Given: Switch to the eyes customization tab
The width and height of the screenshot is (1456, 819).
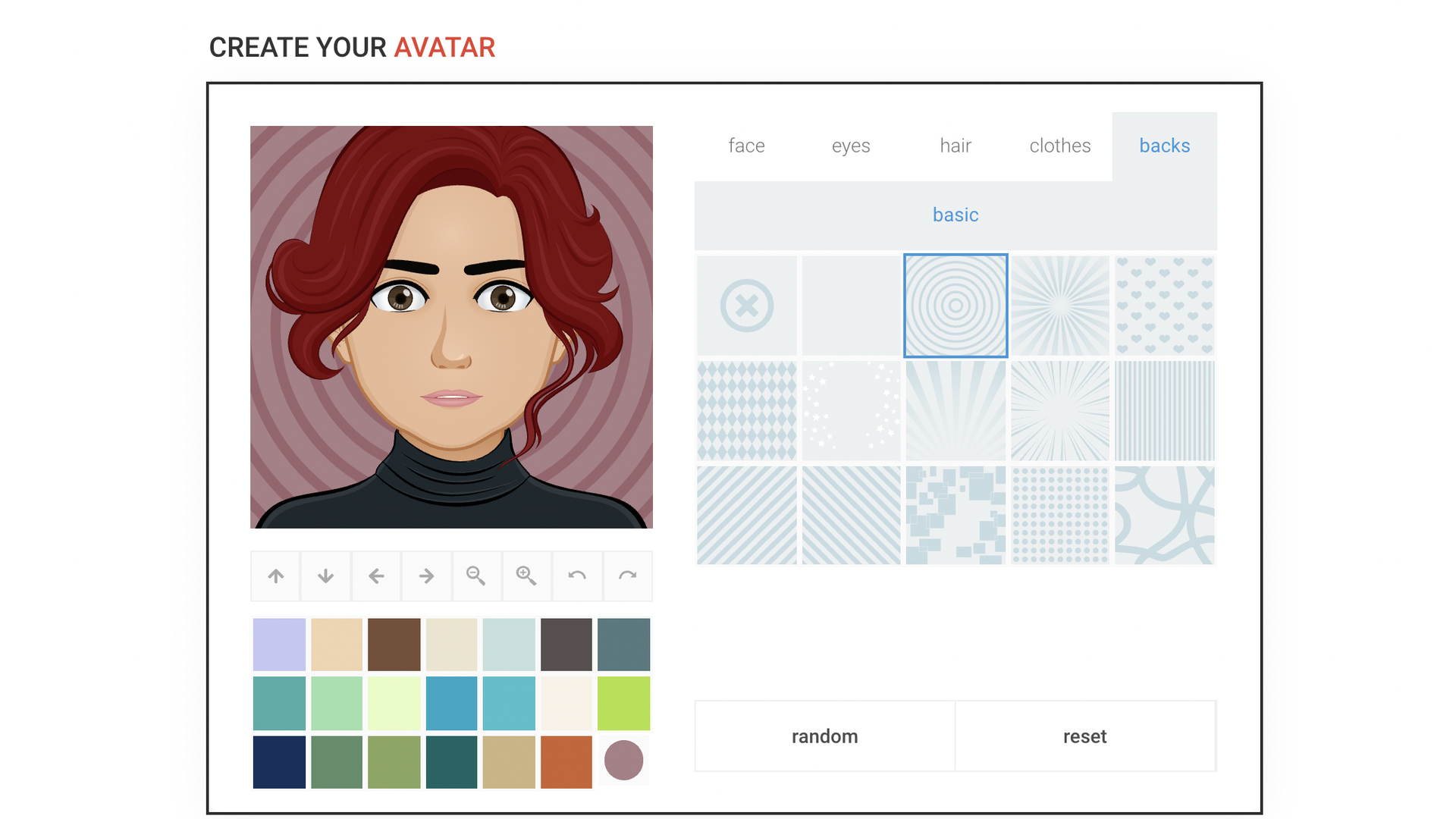Looking at the screenshot, I should 852,146.
